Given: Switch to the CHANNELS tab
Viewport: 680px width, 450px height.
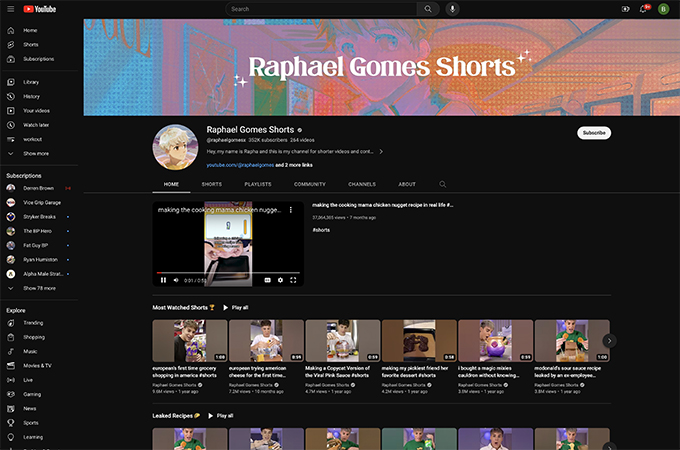Looking at the screenshot, I should click(362, 184).
